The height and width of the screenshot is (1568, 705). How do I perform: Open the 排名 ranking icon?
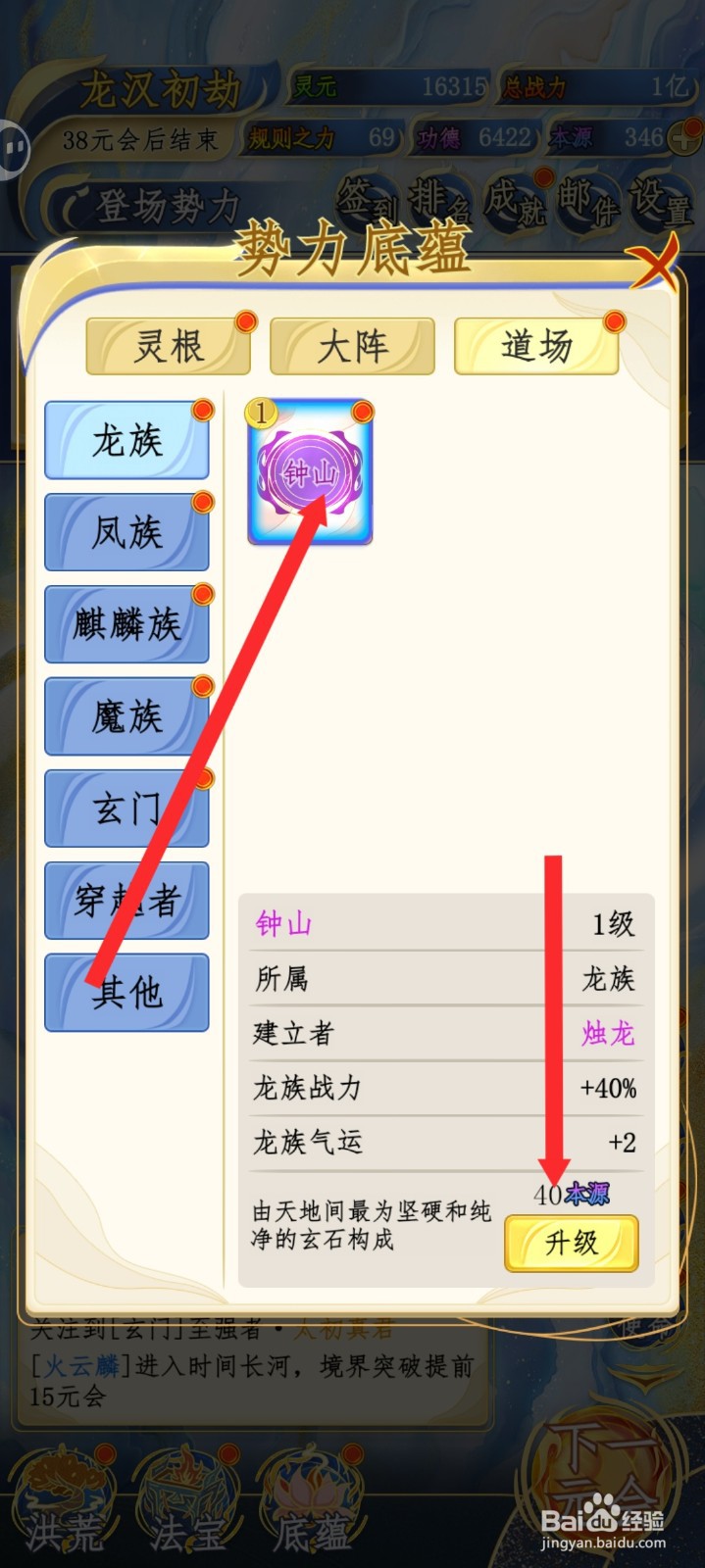[439, 200]
